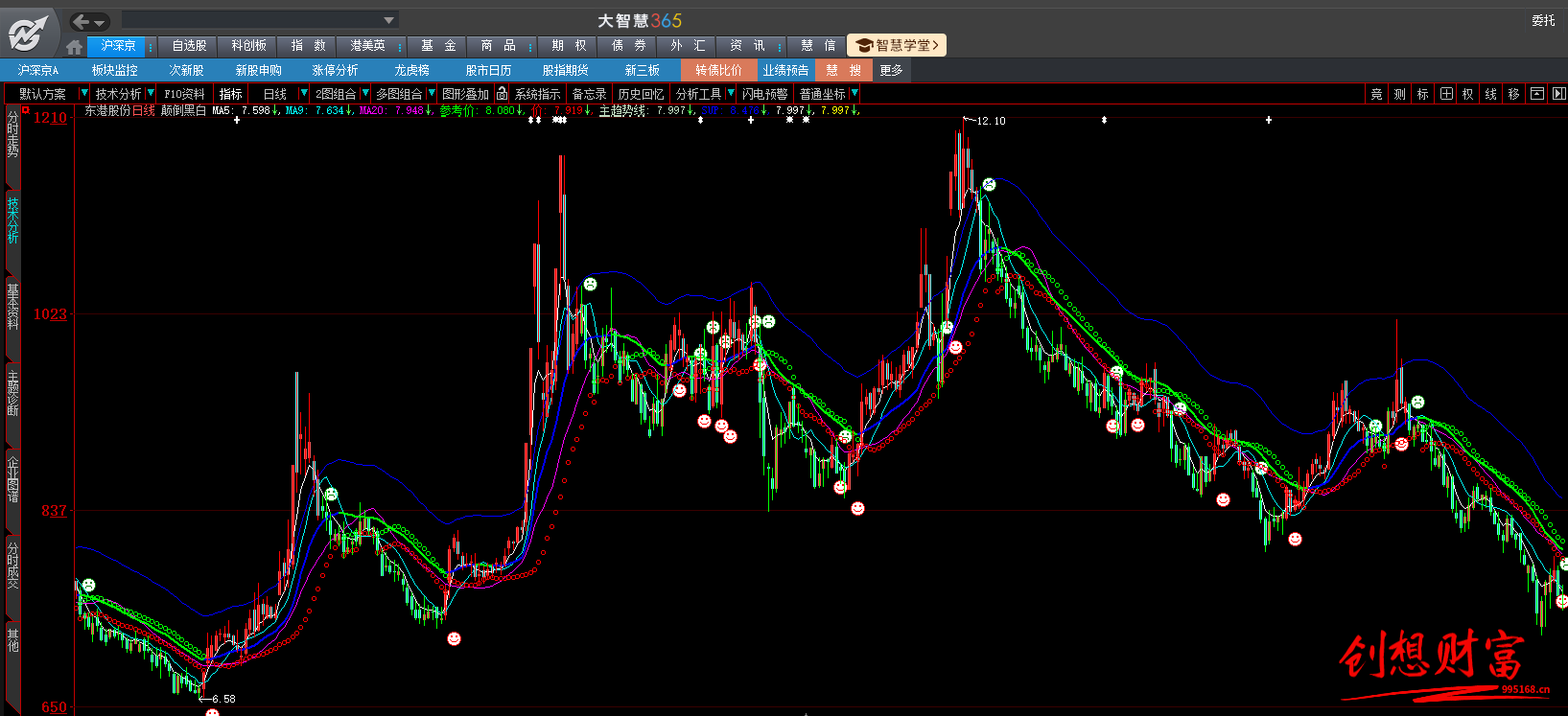The image size is (1568, 716).
Task: Select the 指数 tab
Action: (x=308, y=46)
